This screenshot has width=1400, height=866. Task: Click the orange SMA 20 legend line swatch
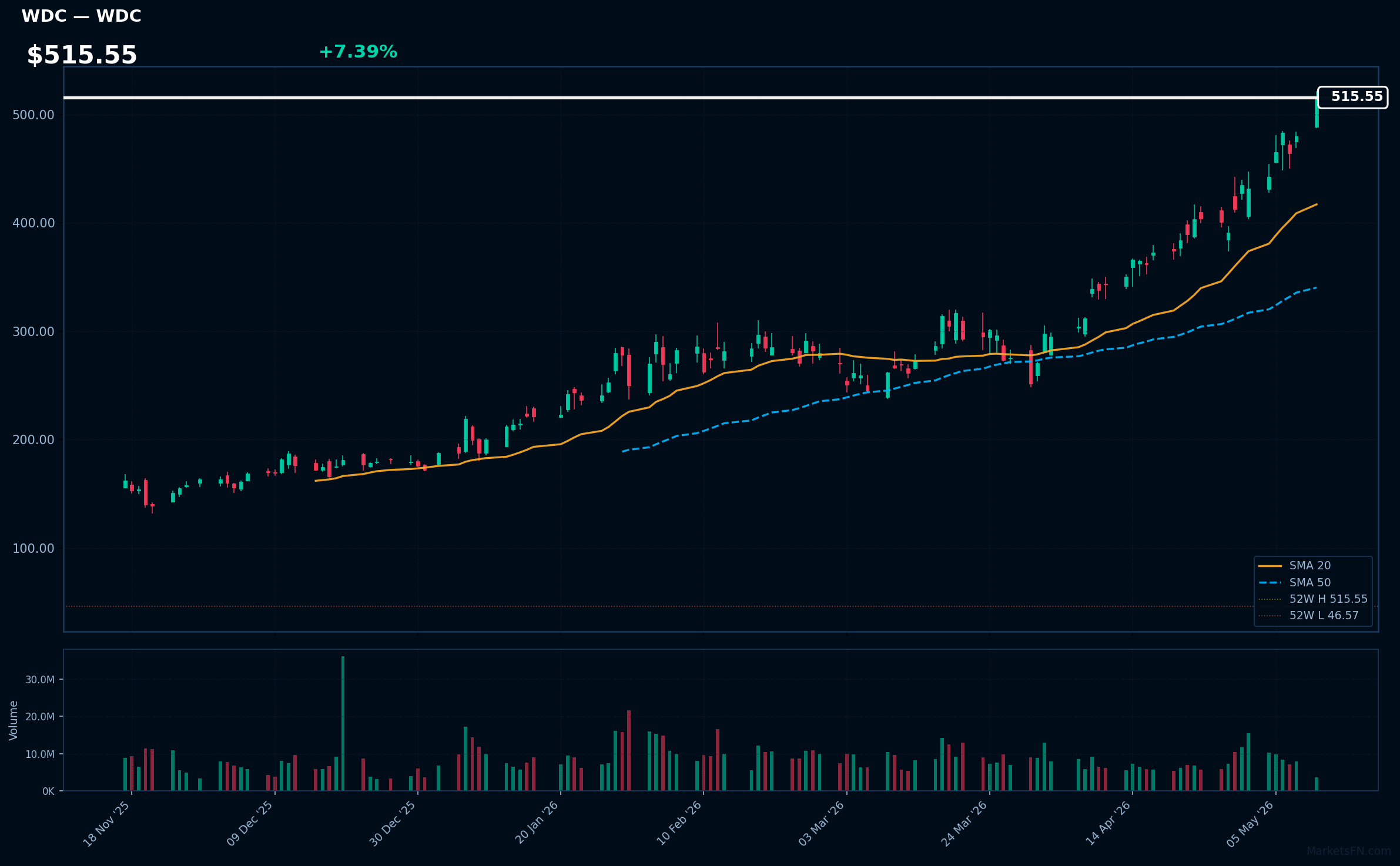(1270, 566)
